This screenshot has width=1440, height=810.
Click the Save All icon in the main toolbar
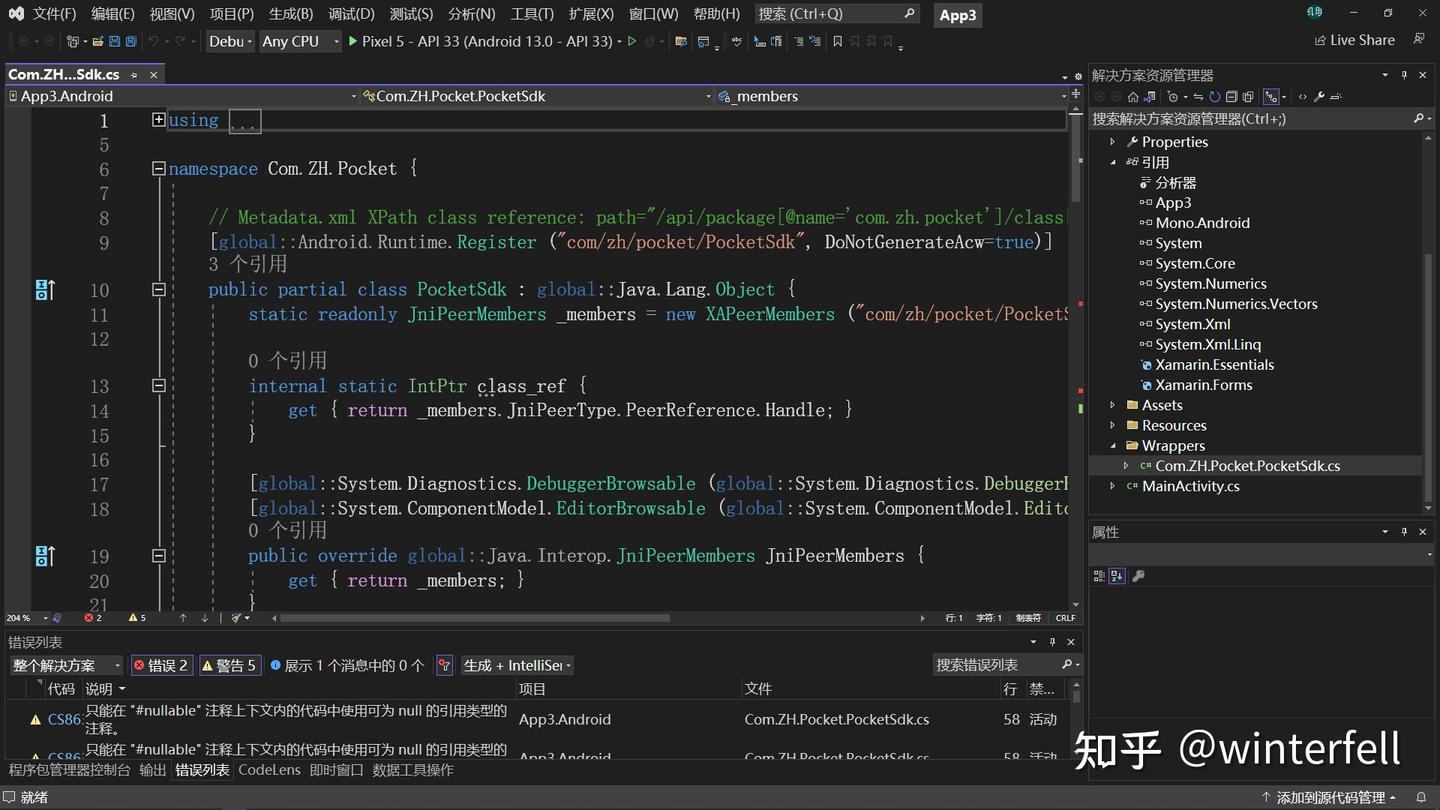tap(131, 42)
